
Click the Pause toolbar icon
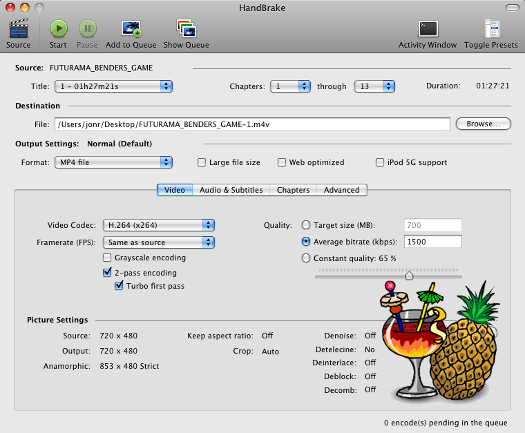pyautogui.click(x=88, y=28)
